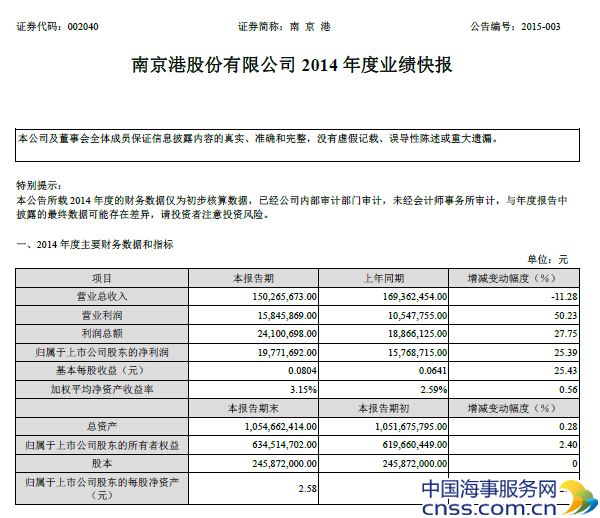Click the title 南京港股份有限公司 2014 年度业绩快报
This screenshot has width=600, height=518.
pyautogui.click(x=292, y=65)
